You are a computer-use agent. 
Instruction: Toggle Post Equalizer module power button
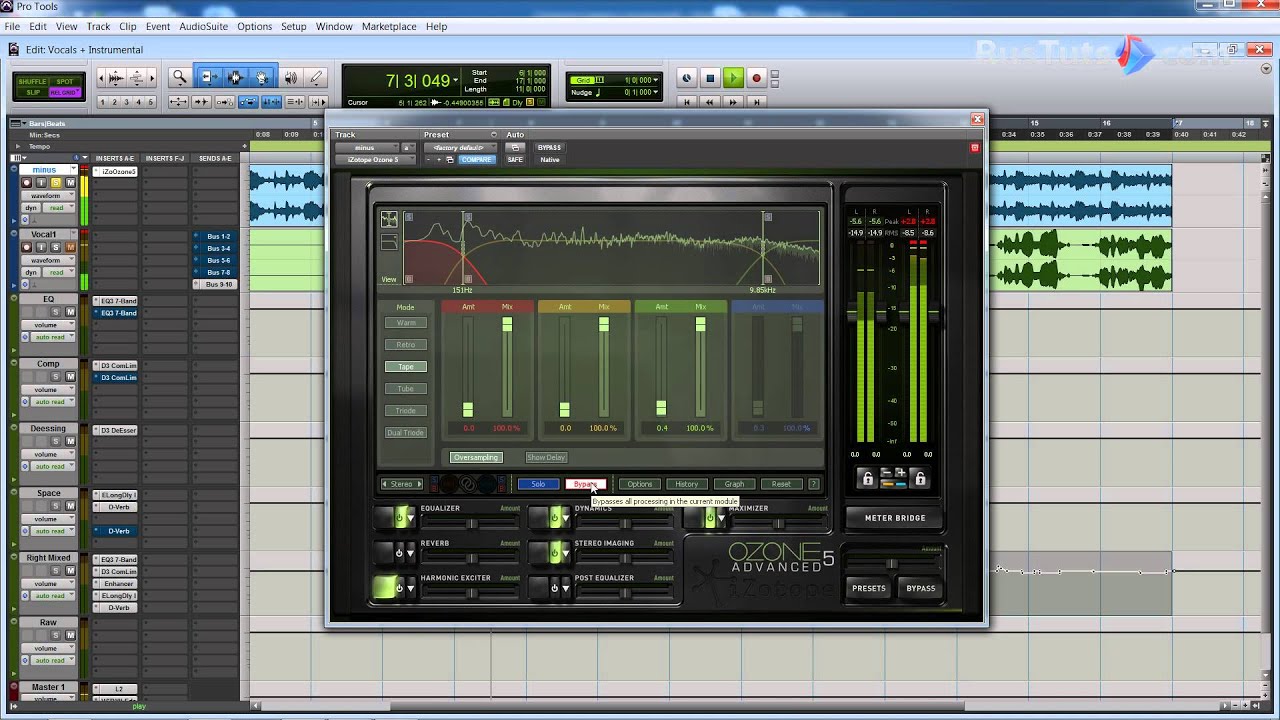click(553, 587)
